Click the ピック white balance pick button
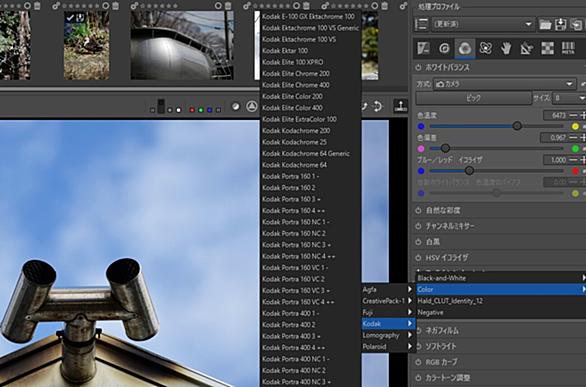This screenshot has height=387, width=586. [474, 98]
